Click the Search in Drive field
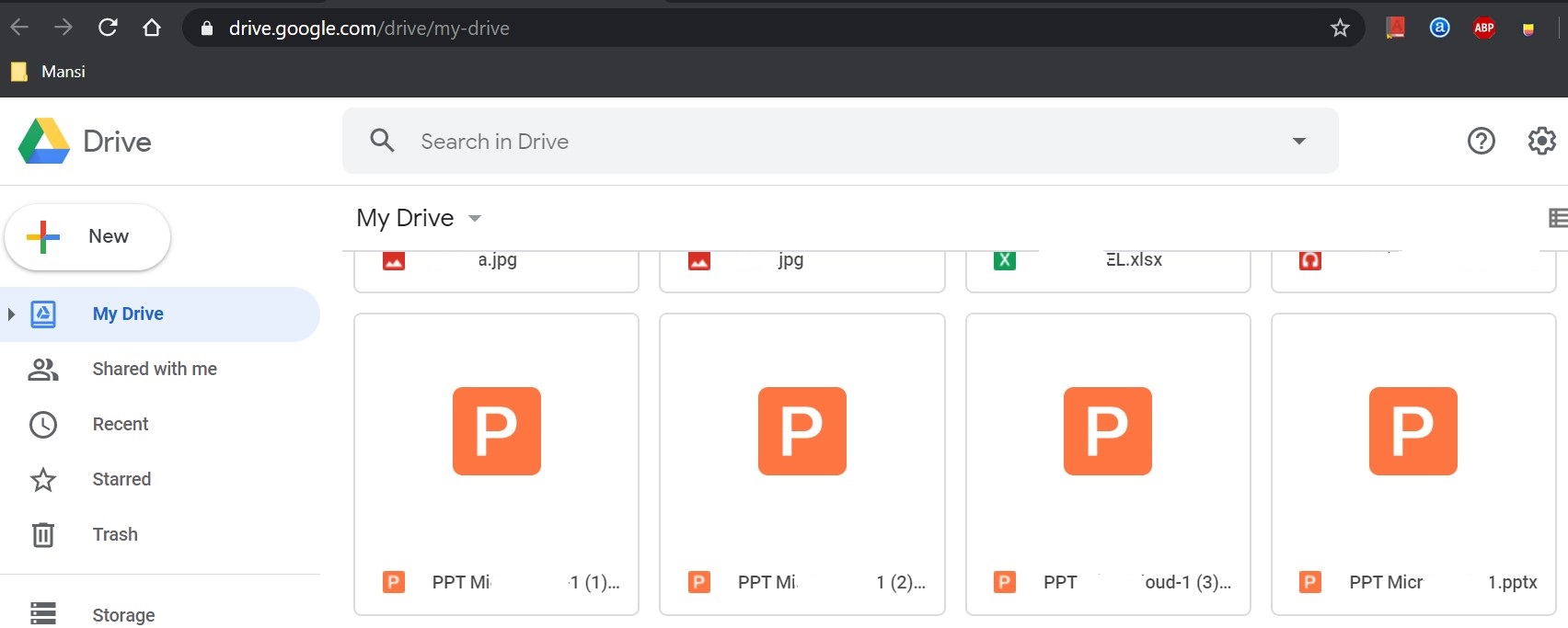The image size is (1568, 628). [828, 141]
